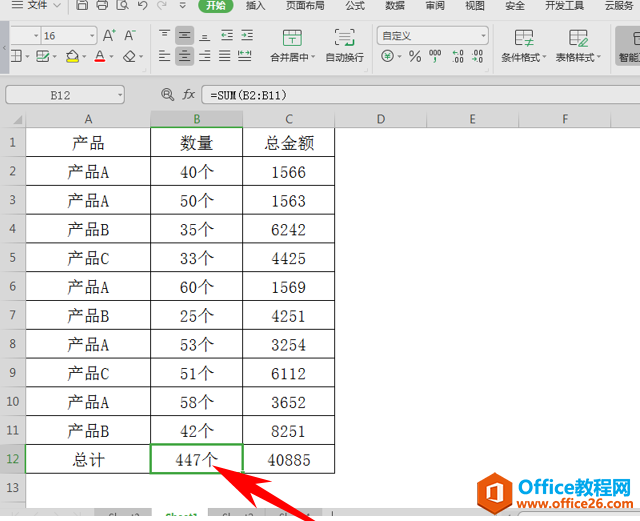Apply percent style format
This screenshot has width=640, height=521.
tap(415, 56)
